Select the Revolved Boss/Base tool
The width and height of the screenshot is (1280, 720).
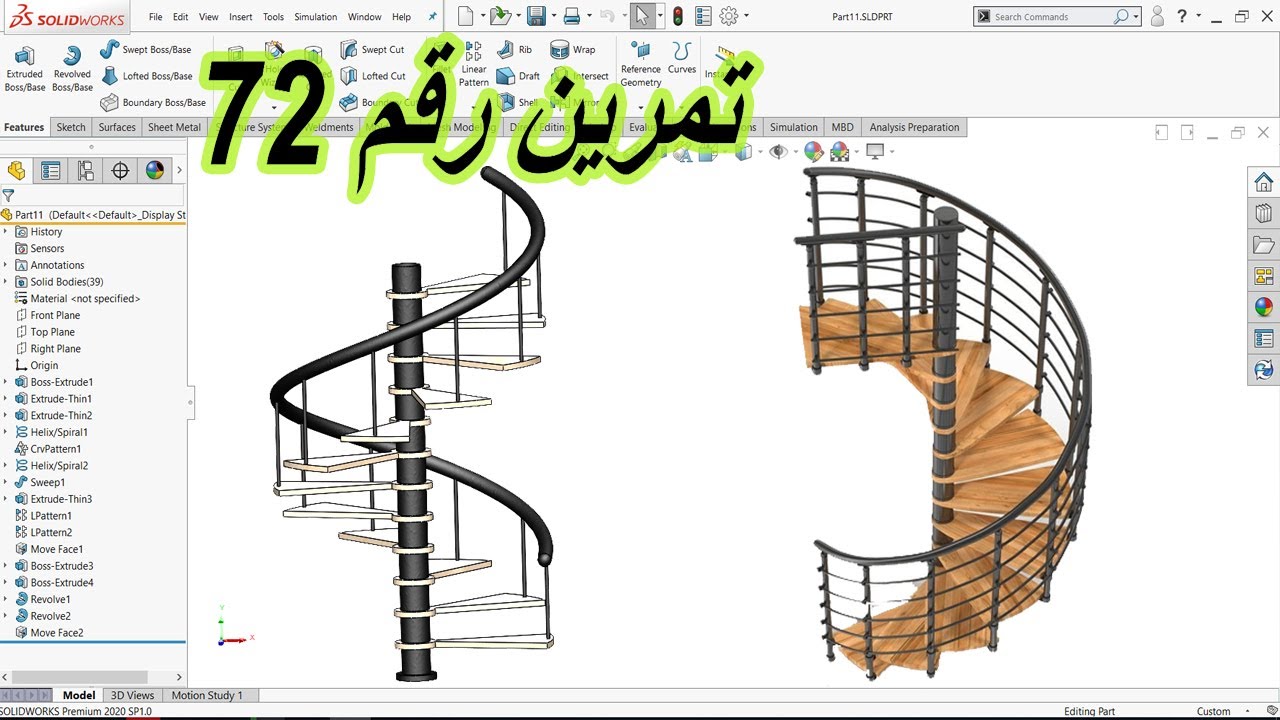(71, 68)
